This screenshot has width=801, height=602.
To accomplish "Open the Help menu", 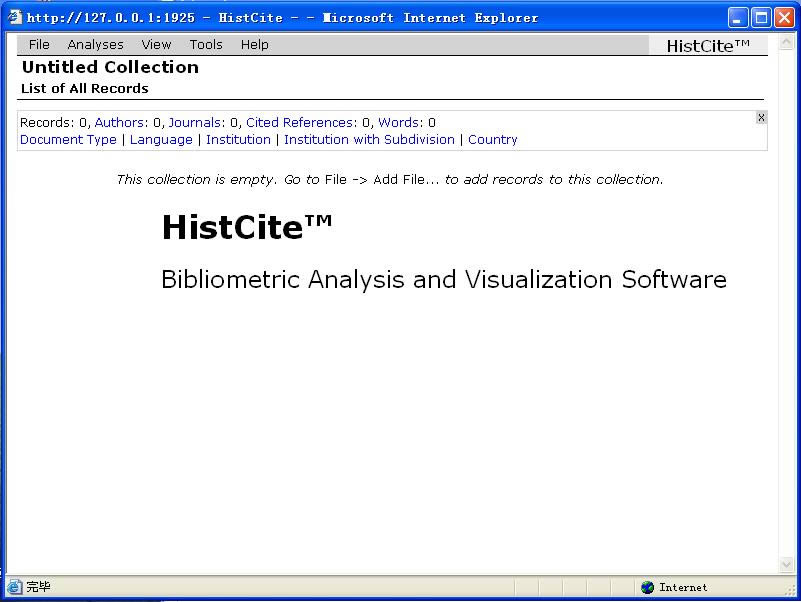I will 255,45.
